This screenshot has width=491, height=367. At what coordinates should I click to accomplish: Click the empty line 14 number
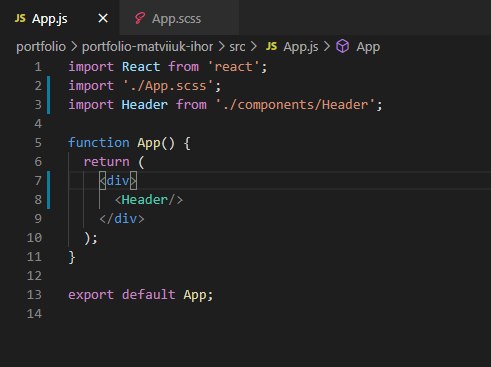(x=34, y=314)
